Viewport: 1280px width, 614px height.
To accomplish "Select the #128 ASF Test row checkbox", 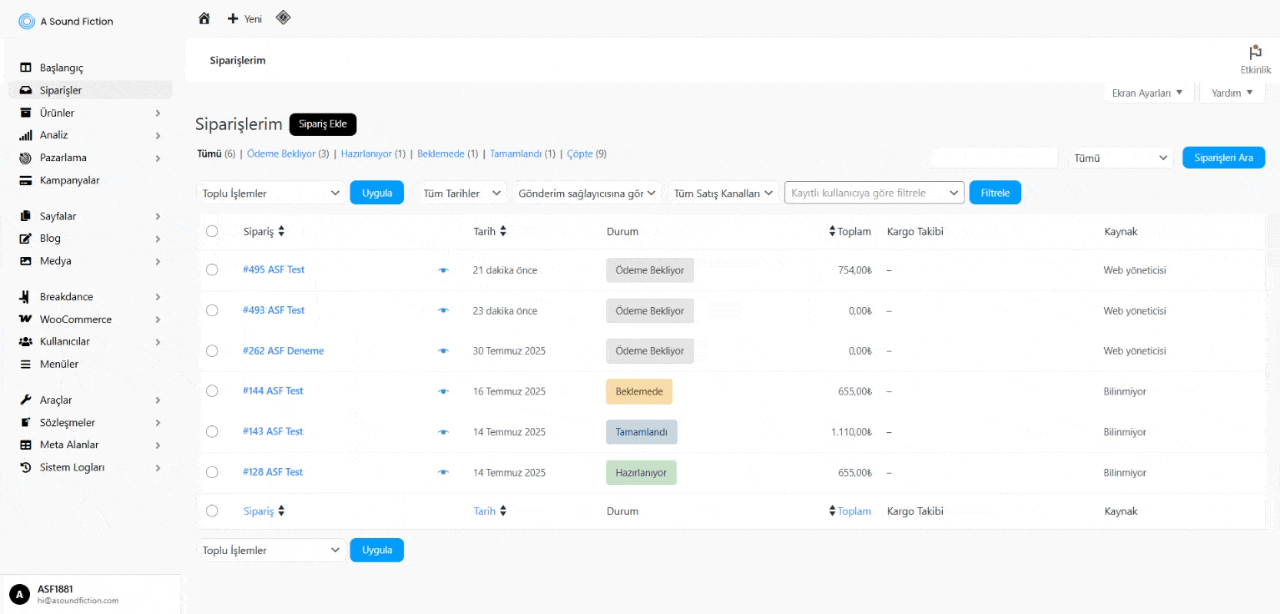I will click(212, 472).
